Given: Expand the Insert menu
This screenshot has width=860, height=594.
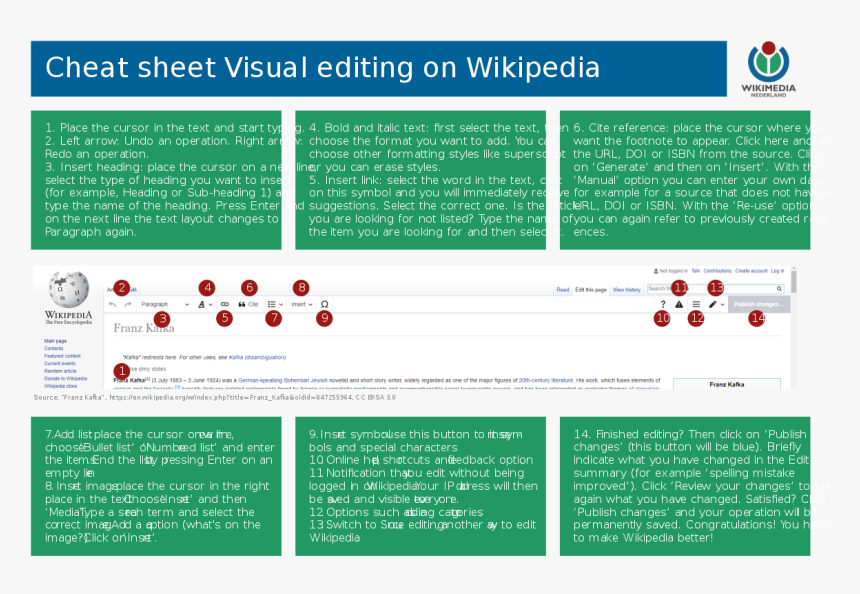Looking at the screenshot, I should (x=302, y=304).
